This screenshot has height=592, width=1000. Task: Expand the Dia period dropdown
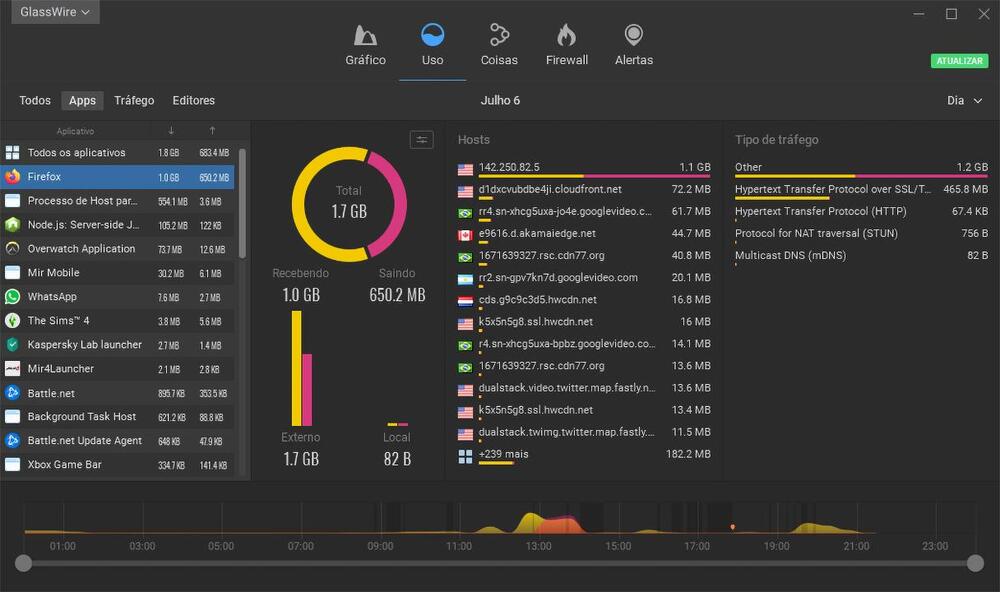(x=965, y=101)
